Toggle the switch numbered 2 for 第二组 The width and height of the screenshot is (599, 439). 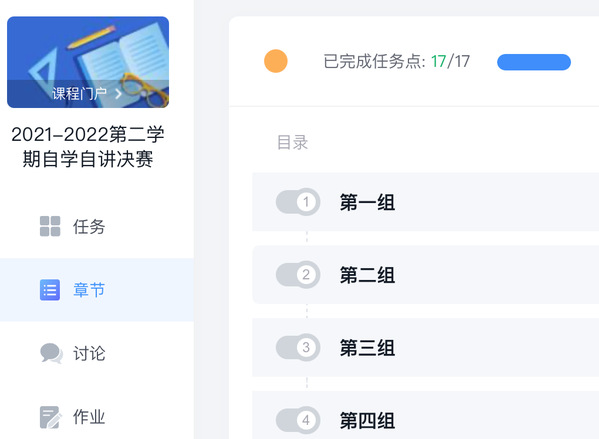click(298, 274)
